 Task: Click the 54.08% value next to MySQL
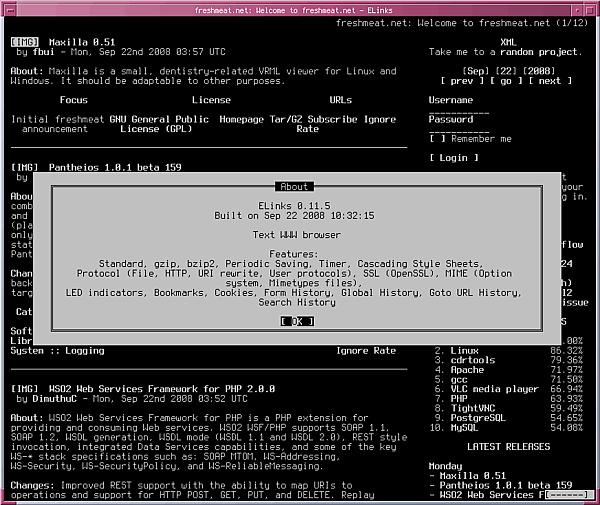pyautogui.click(x=566, y=427)
